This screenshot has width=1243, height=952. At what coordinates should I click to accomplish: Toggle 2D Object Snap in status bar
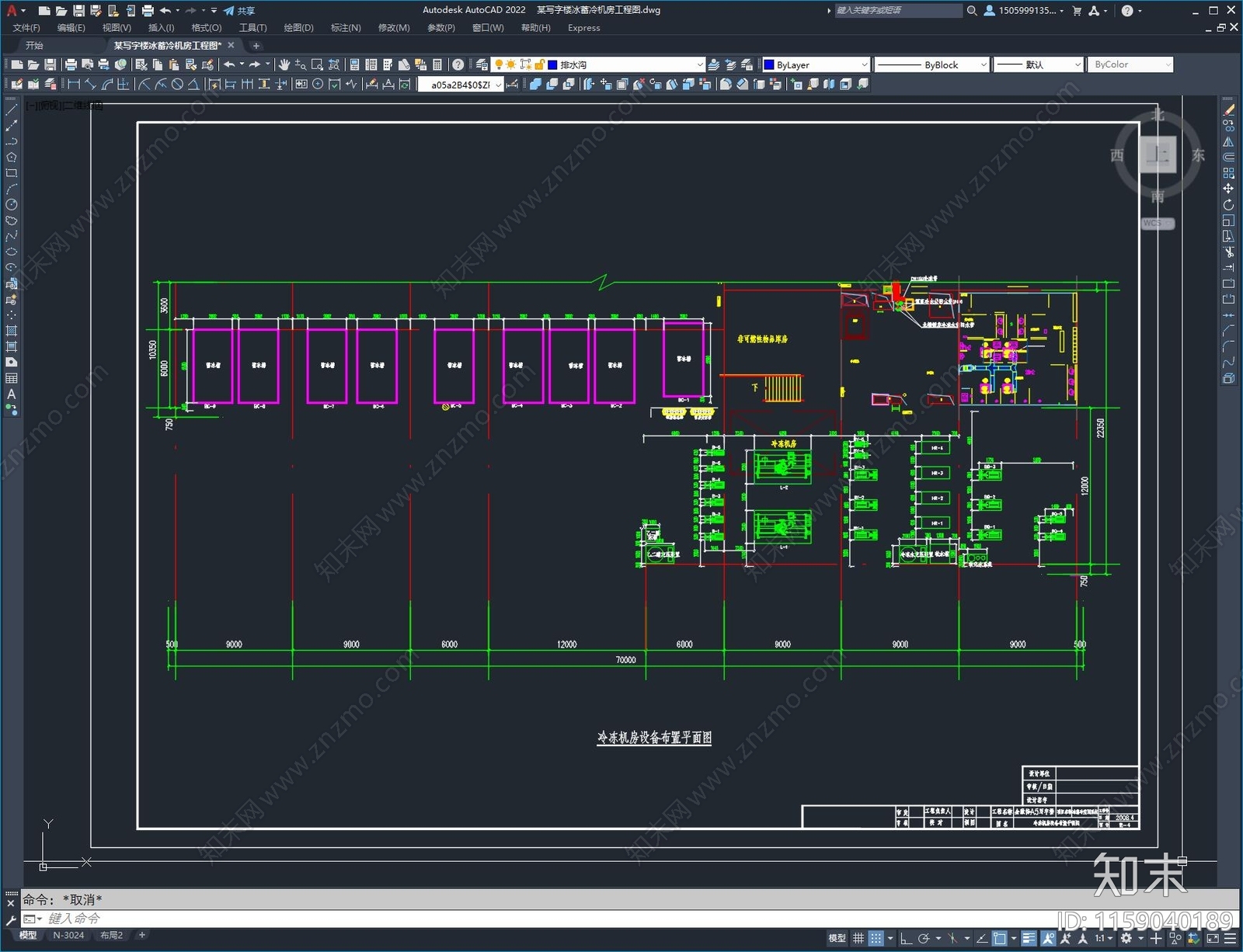tap(998, 938)
